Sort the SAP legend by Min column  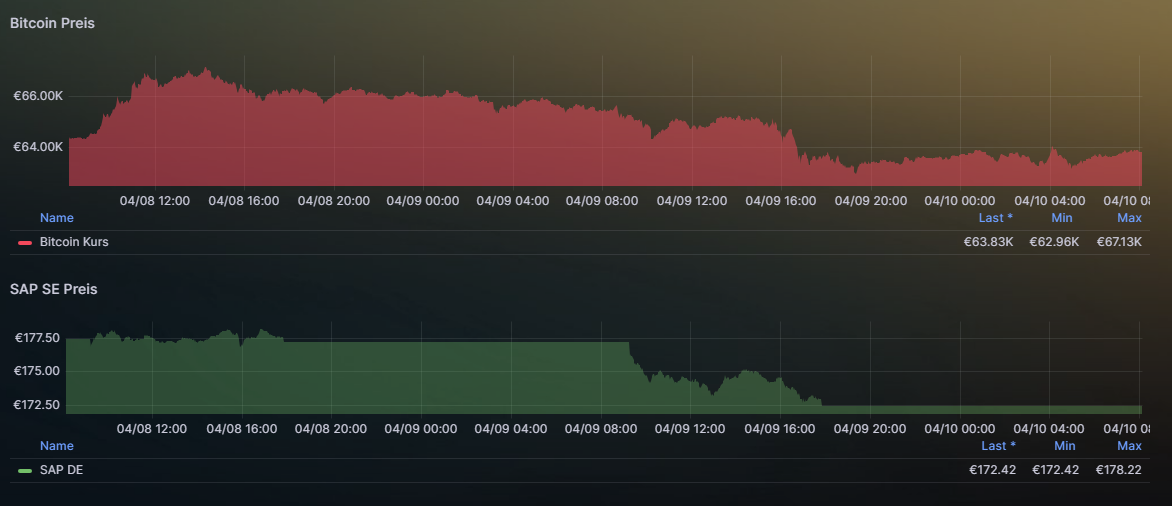[x=1064, y=446]
